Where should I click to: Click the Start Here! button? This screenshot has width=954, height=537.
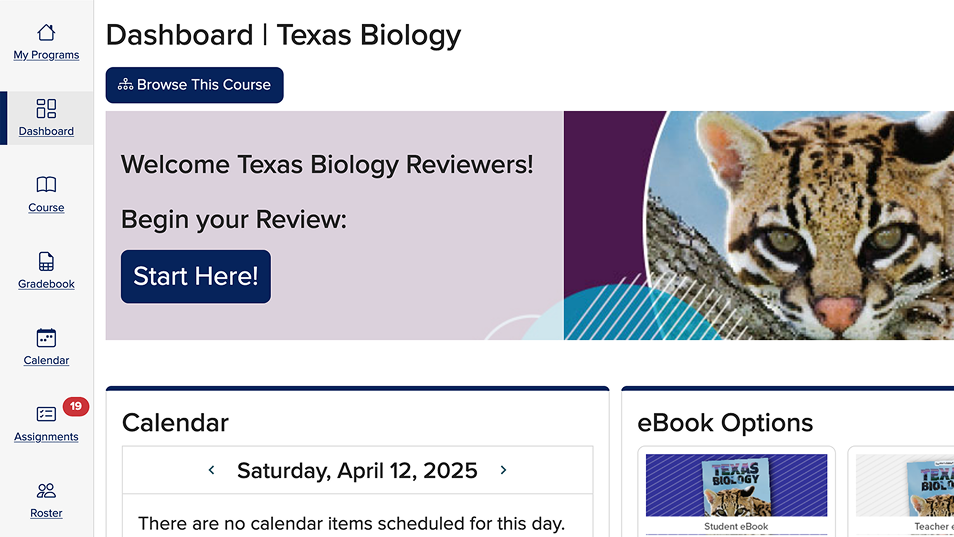196,276
